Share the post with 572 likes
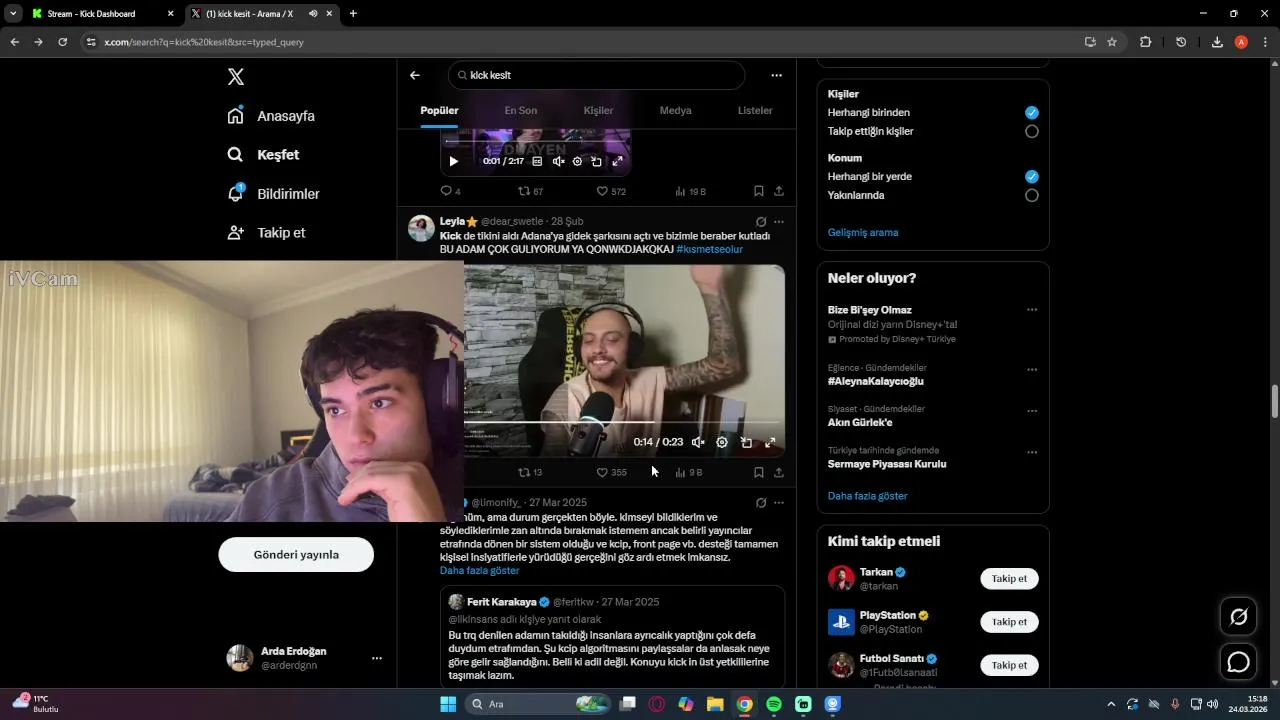The width and height of the screenshot is (1280, 720). (779, 191)
